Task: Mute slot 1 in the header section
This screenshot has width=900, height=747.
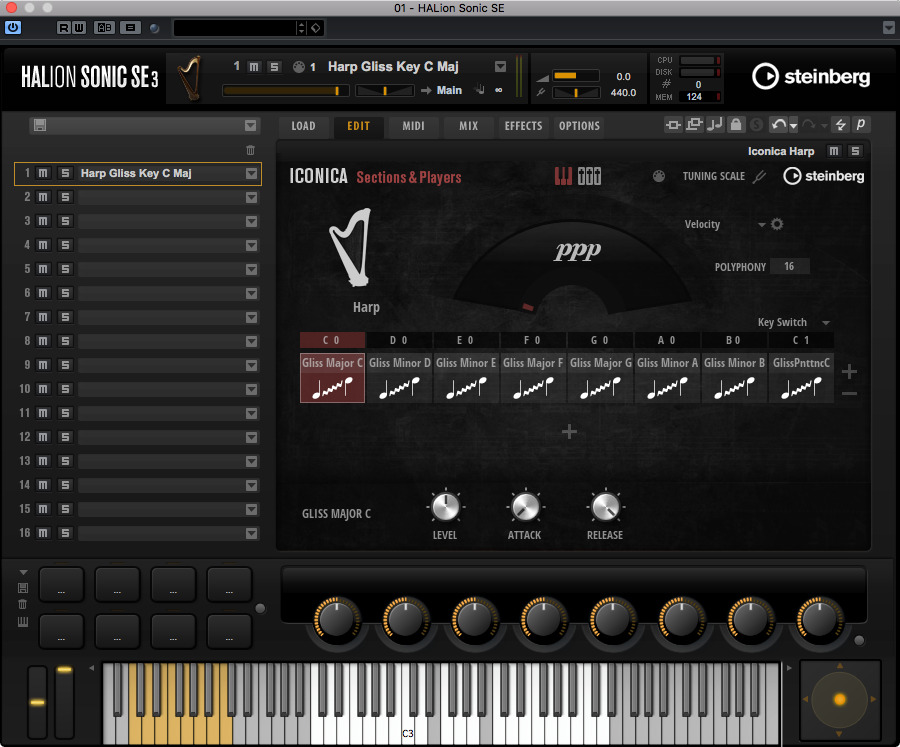Action: click(x=254, y=67)
